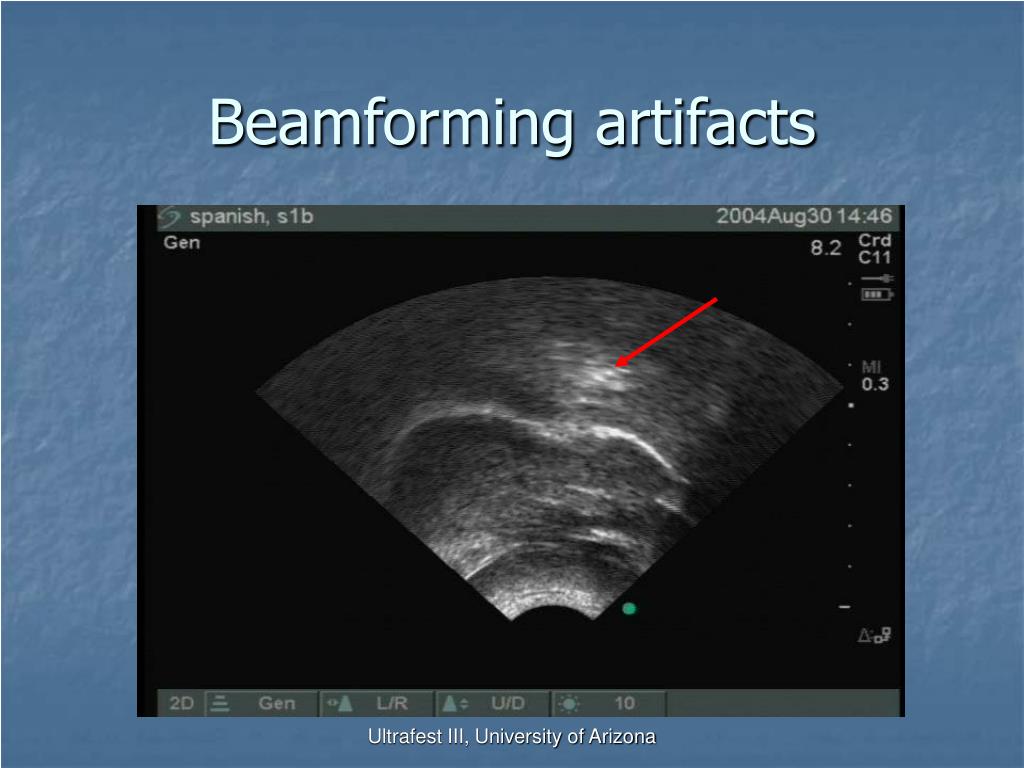The image size is (1024, 768).
Task: Click the list icon next to Gen
Action: tap(220, 703)
